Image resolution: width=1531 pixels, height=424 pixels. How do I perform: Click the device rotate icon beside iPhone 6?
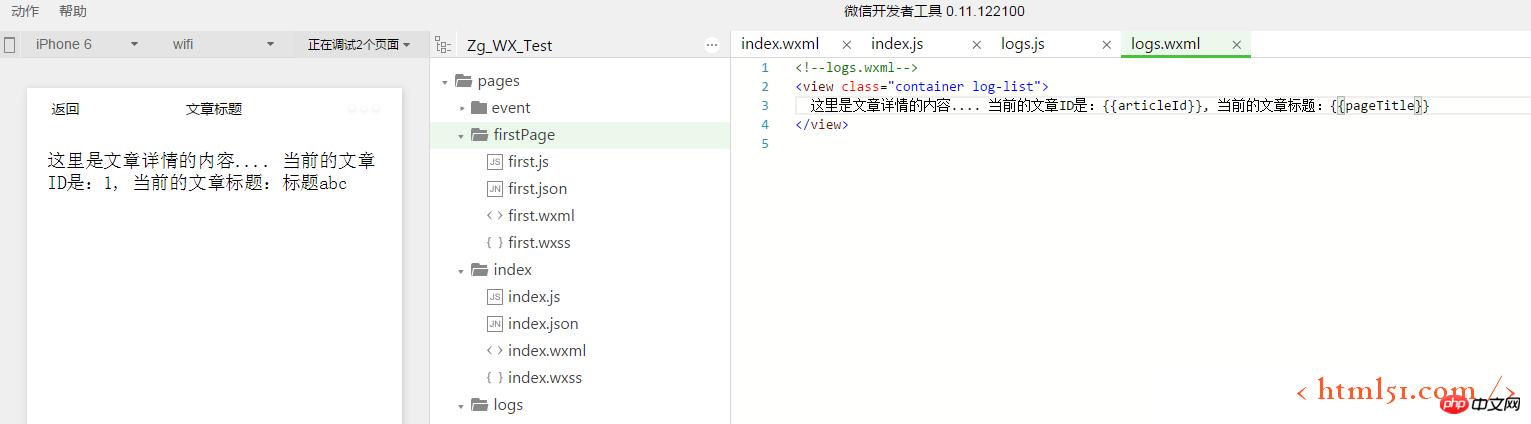pyautogui.click(x=10, y=44)
